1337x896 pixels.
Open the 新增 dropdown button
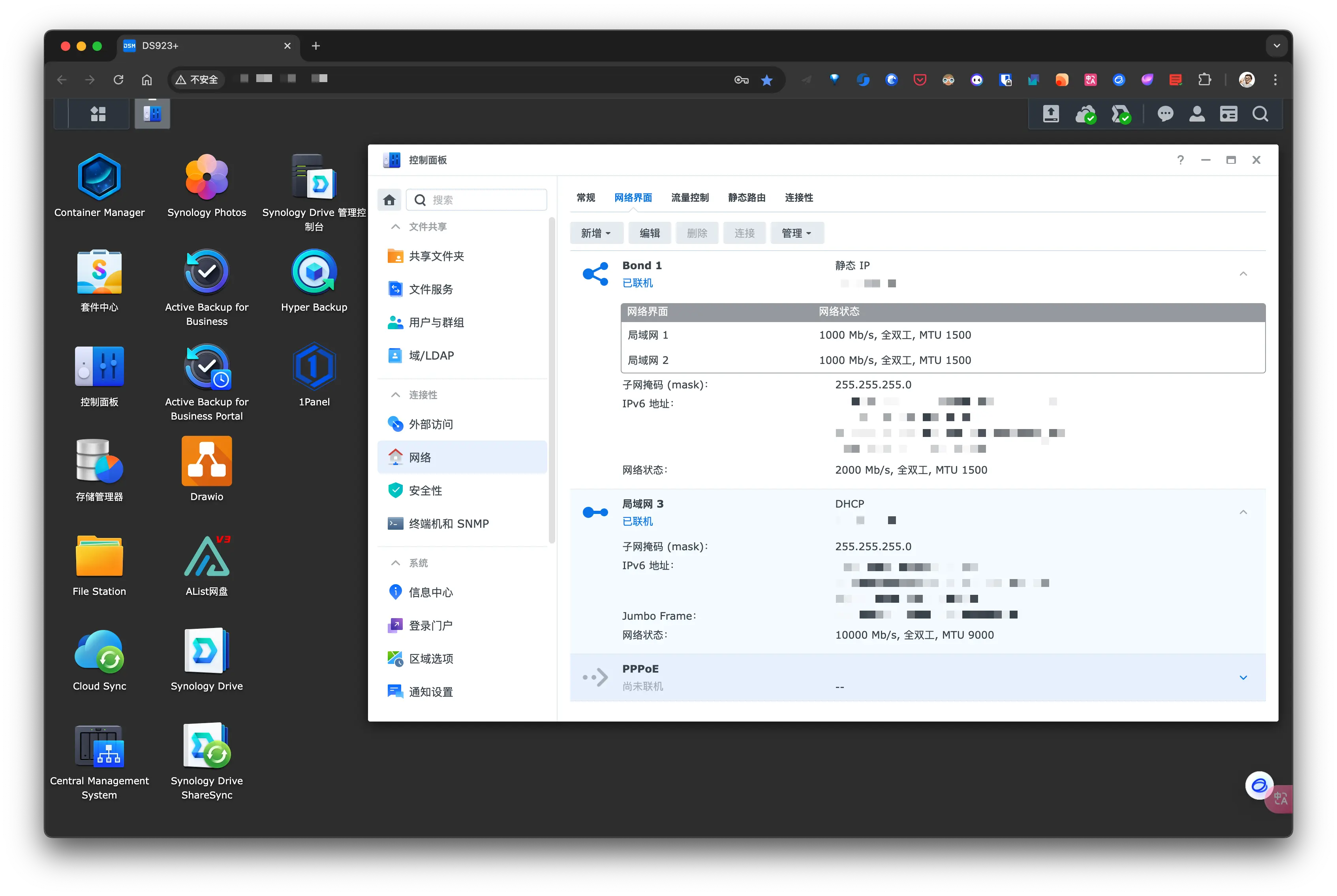tap(595, 233)
